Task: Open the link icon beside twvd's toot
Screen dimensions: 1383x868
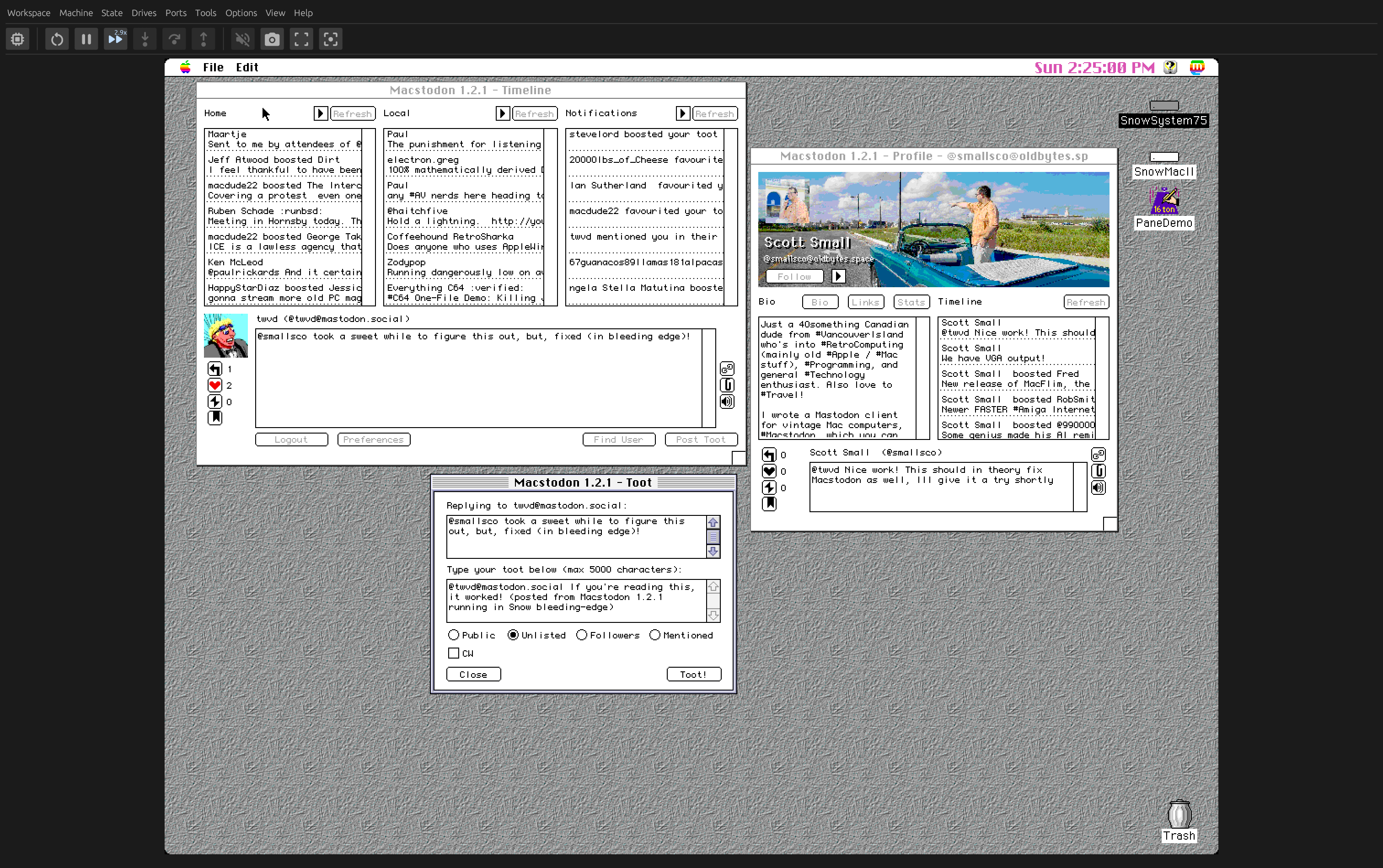Action: (x=727, y=368)
